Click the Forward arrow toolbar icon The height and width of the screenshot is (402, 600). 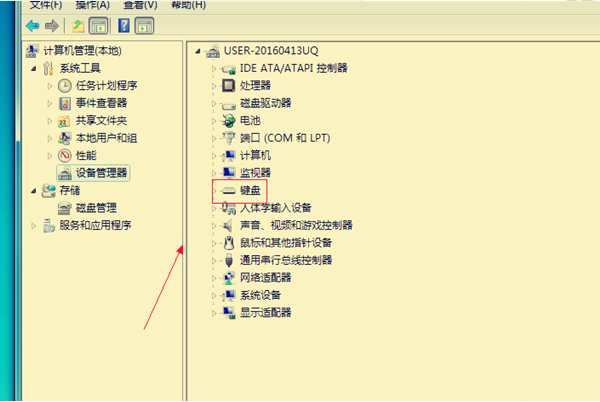[x=51, y=25]
